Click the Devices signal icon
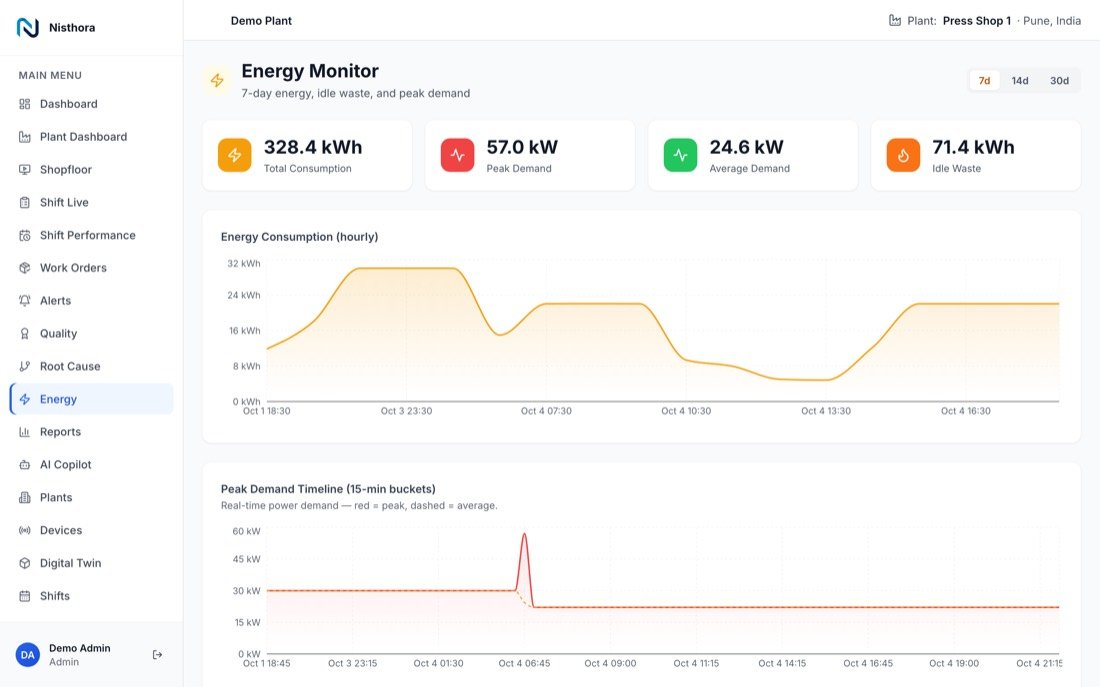Screen dimensions: 1100x687 (25, 531)
